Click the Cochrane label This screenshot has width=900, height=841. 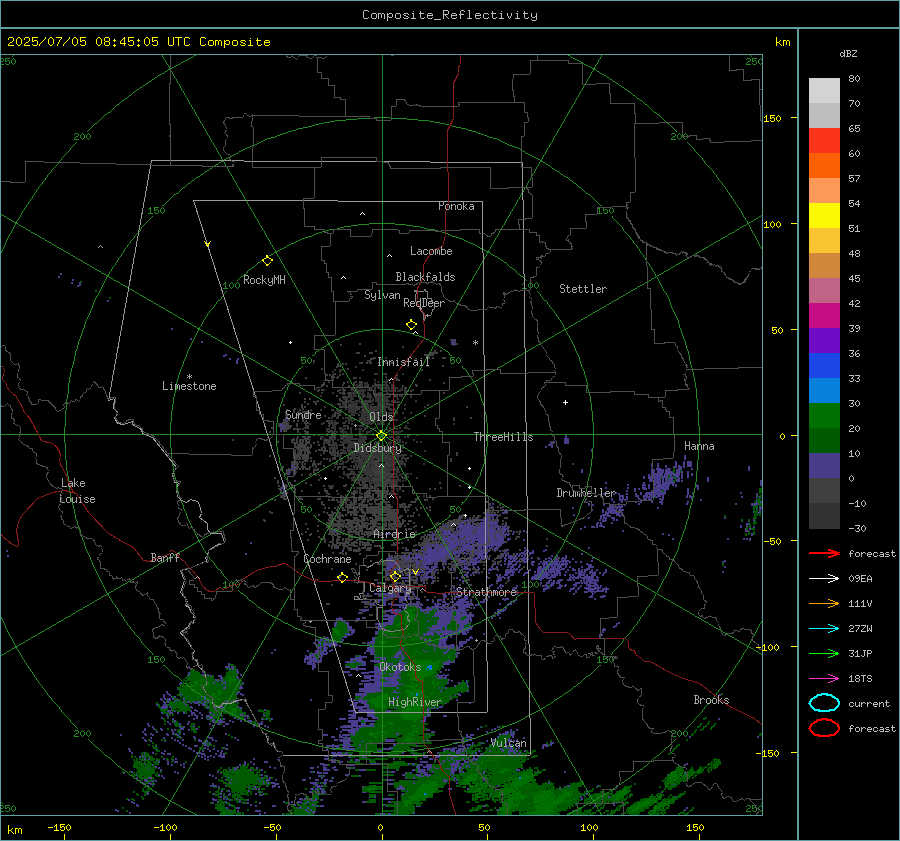[327, 559]
